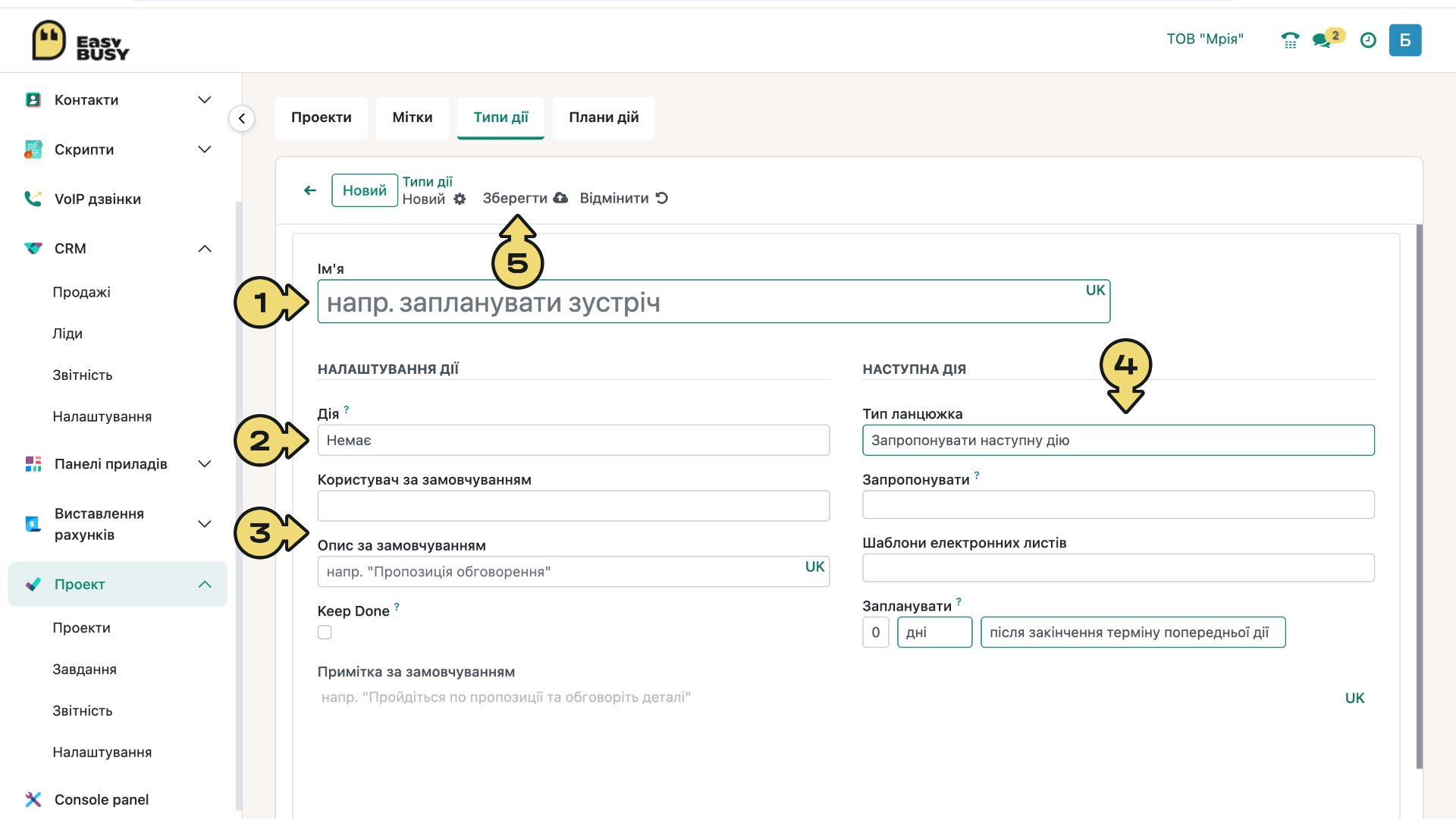Open user avatar Б menu

pos(1405,40)
